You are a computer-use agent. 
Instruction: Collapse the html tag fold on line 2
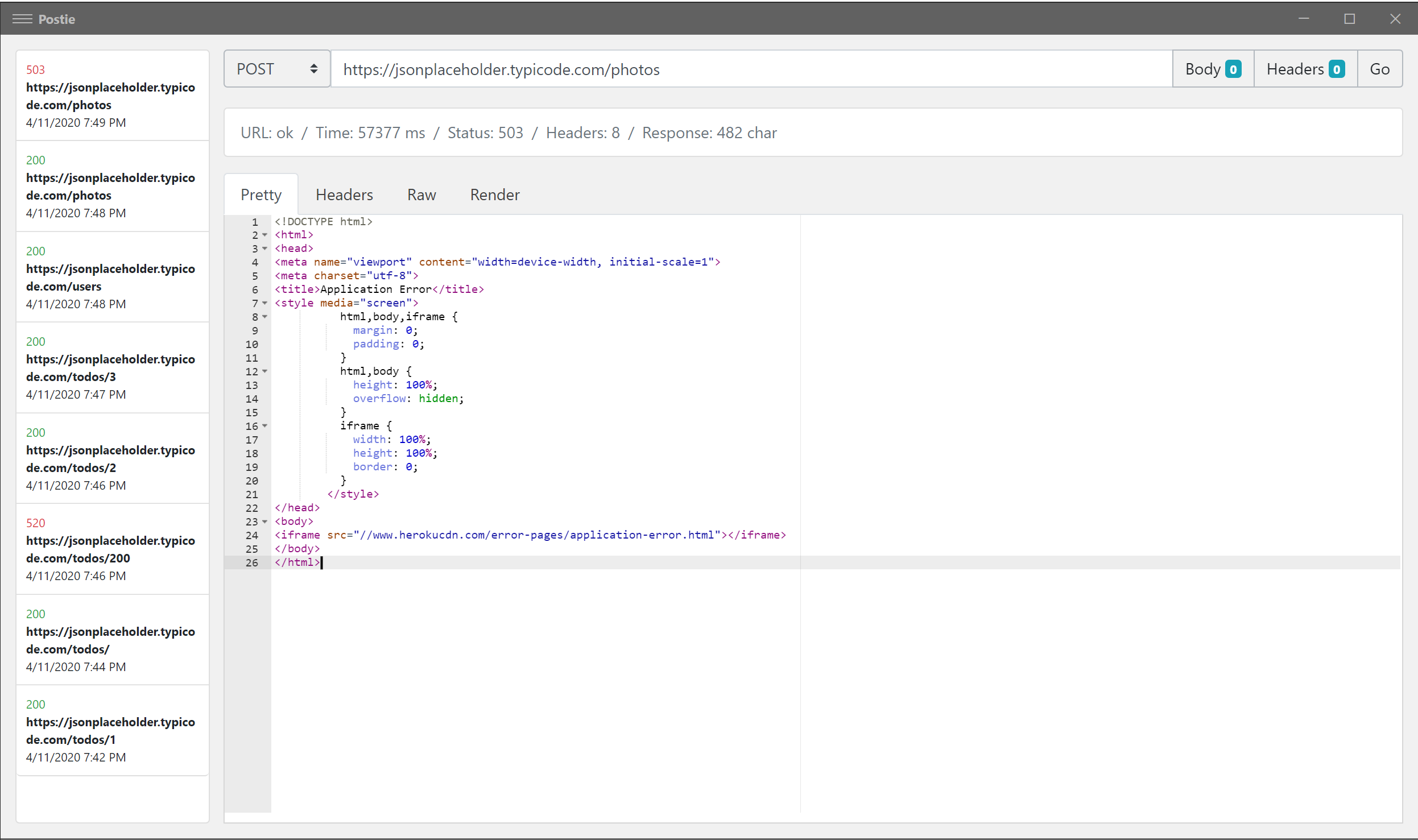(265, 235)
